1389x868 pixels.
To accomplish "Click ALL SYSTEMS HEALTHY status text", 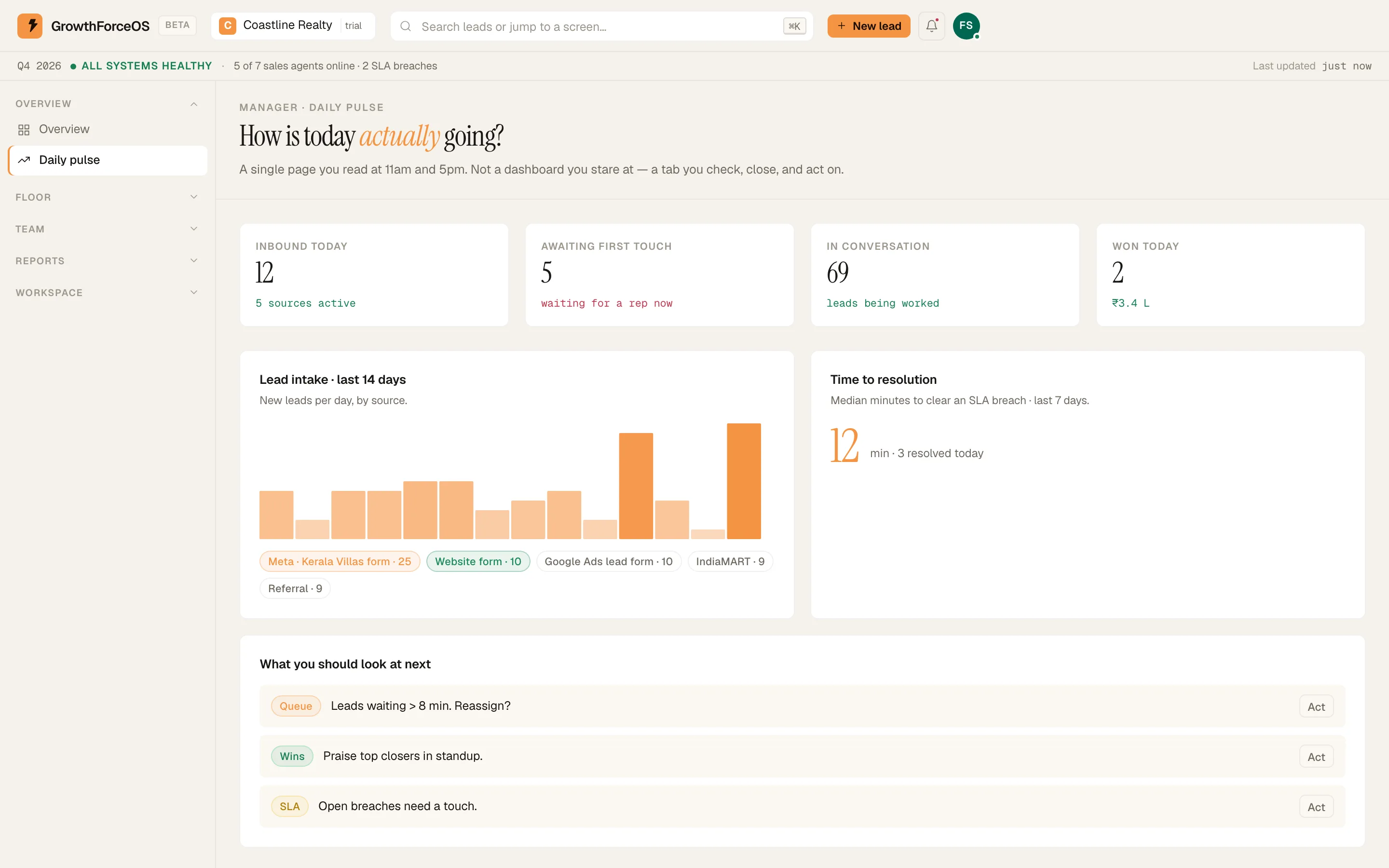I will click(x=146, y=66).
